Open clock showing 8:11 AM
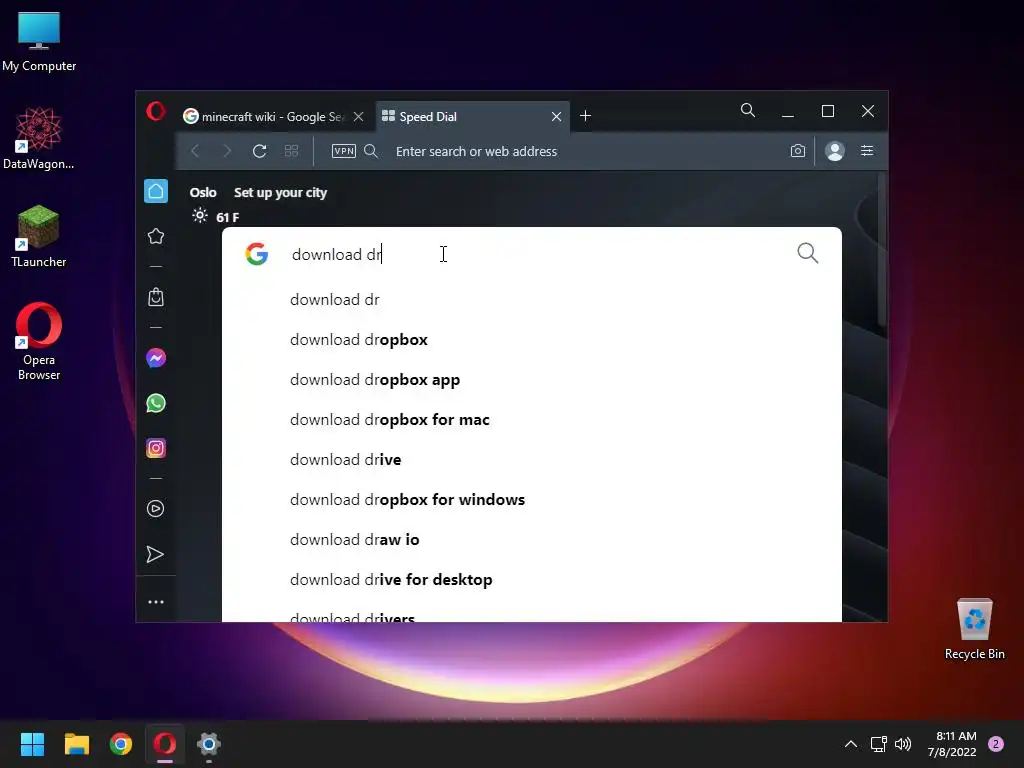 (952, 744)
